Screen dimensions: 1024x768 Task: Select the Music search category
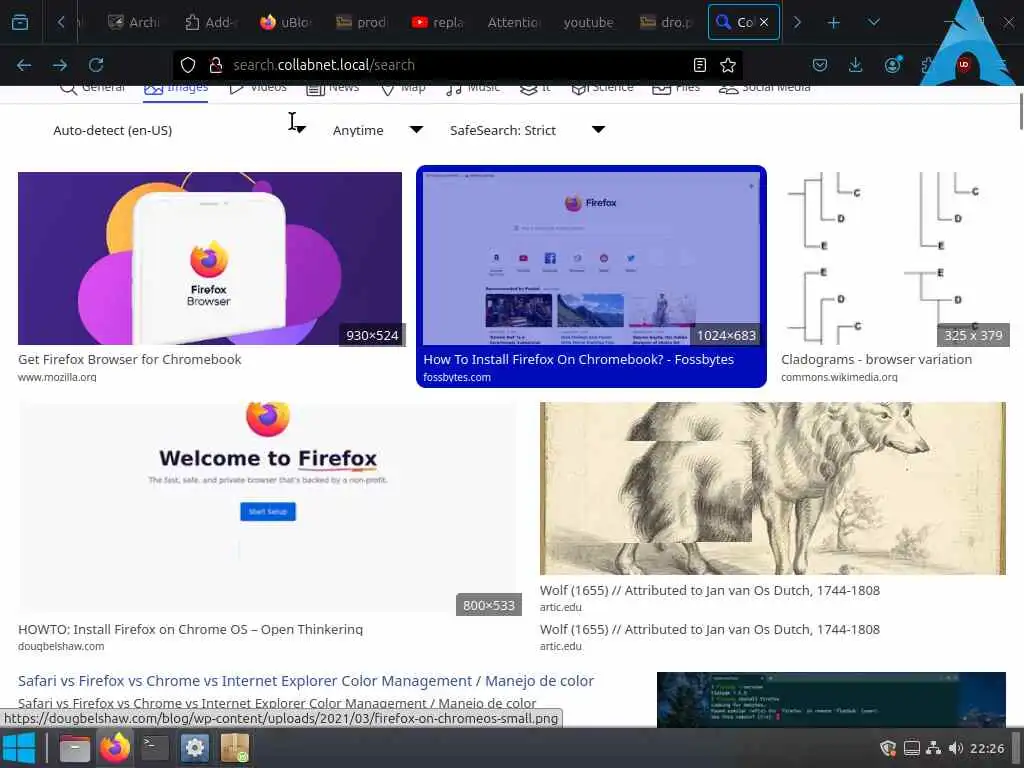click(473, 89)
